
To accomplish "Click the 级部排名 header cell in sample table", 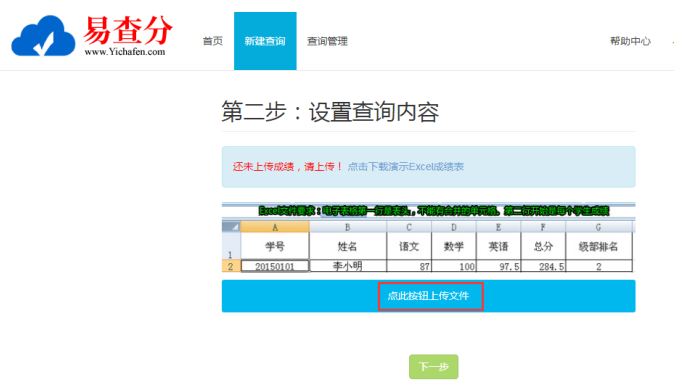I will tap(598, 246).
